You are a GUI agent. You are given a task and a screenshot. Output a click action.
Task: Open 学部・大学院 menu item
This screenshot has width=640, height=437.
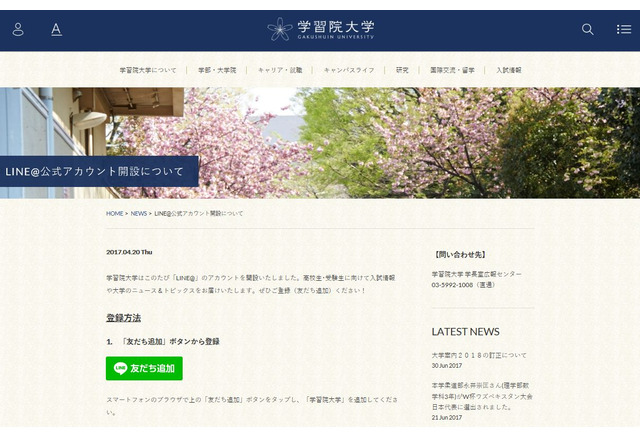(217, 70)
